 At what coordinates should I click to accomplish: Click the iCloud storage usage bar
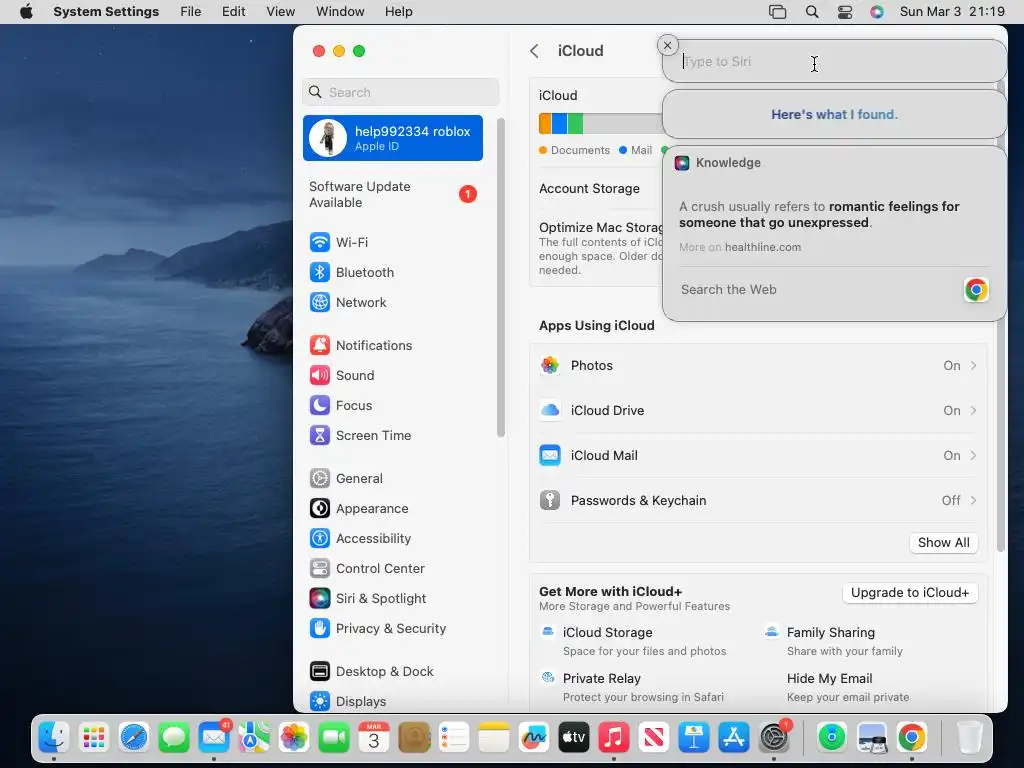pos(600,123)
